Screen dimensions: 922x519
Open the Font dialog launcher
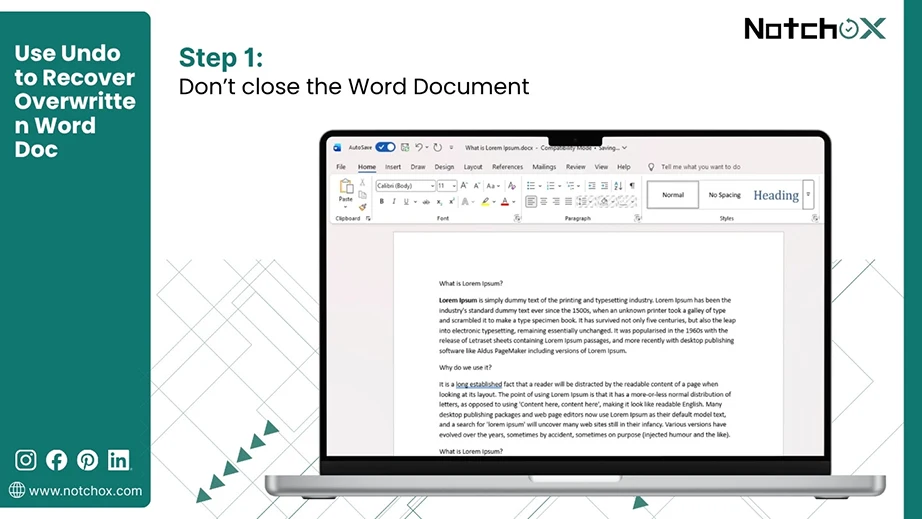click(517, 218)
